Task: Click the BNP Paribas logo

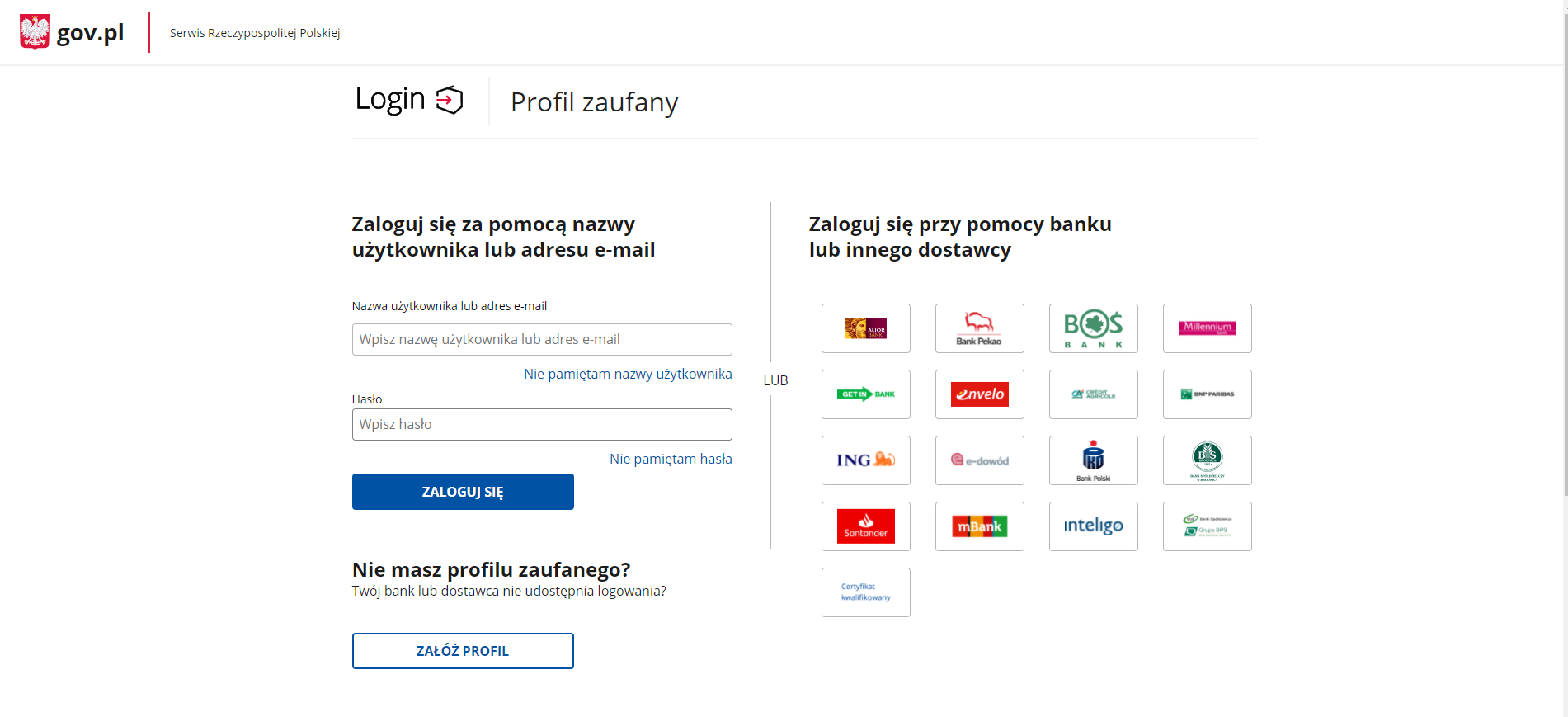Action: [x=1207, y=394]
